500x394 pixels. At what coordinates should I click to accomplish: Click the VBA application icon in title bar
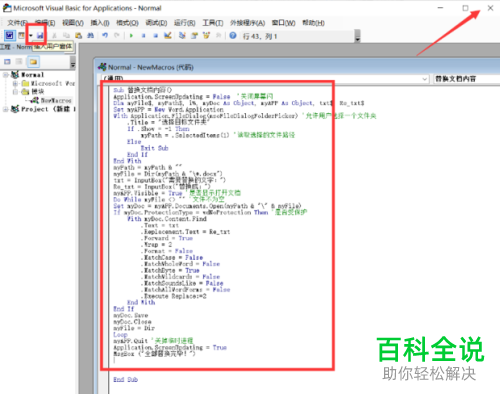pos(7,8)
